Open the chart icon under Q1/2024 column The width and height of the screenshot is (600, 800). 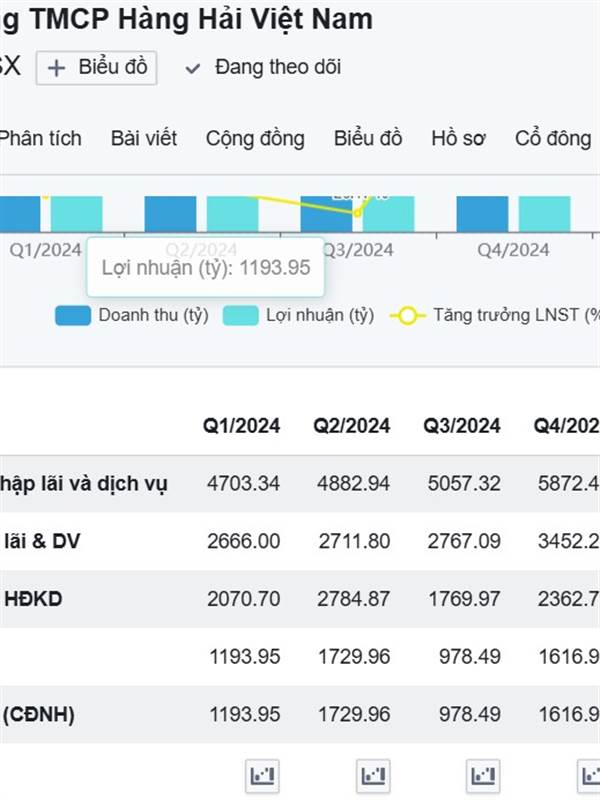point(262,776)
